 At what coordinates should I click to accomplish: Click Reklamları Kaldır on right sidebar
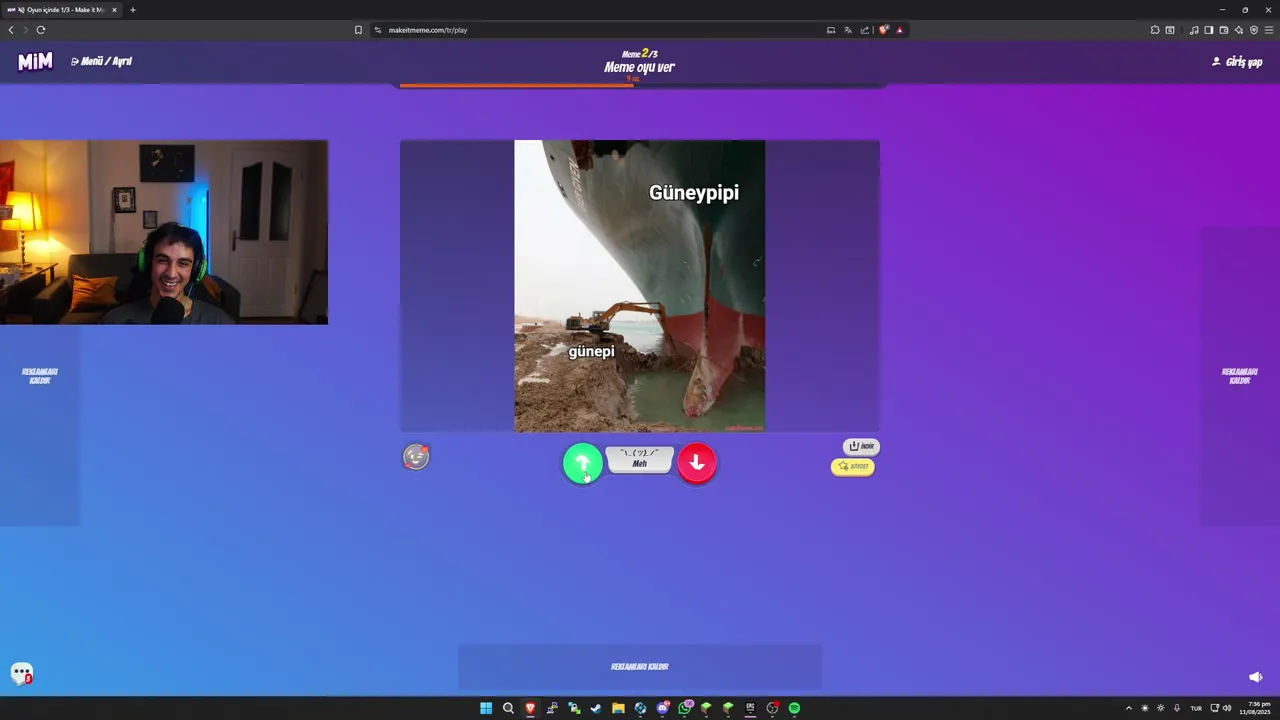[1240, 376]
